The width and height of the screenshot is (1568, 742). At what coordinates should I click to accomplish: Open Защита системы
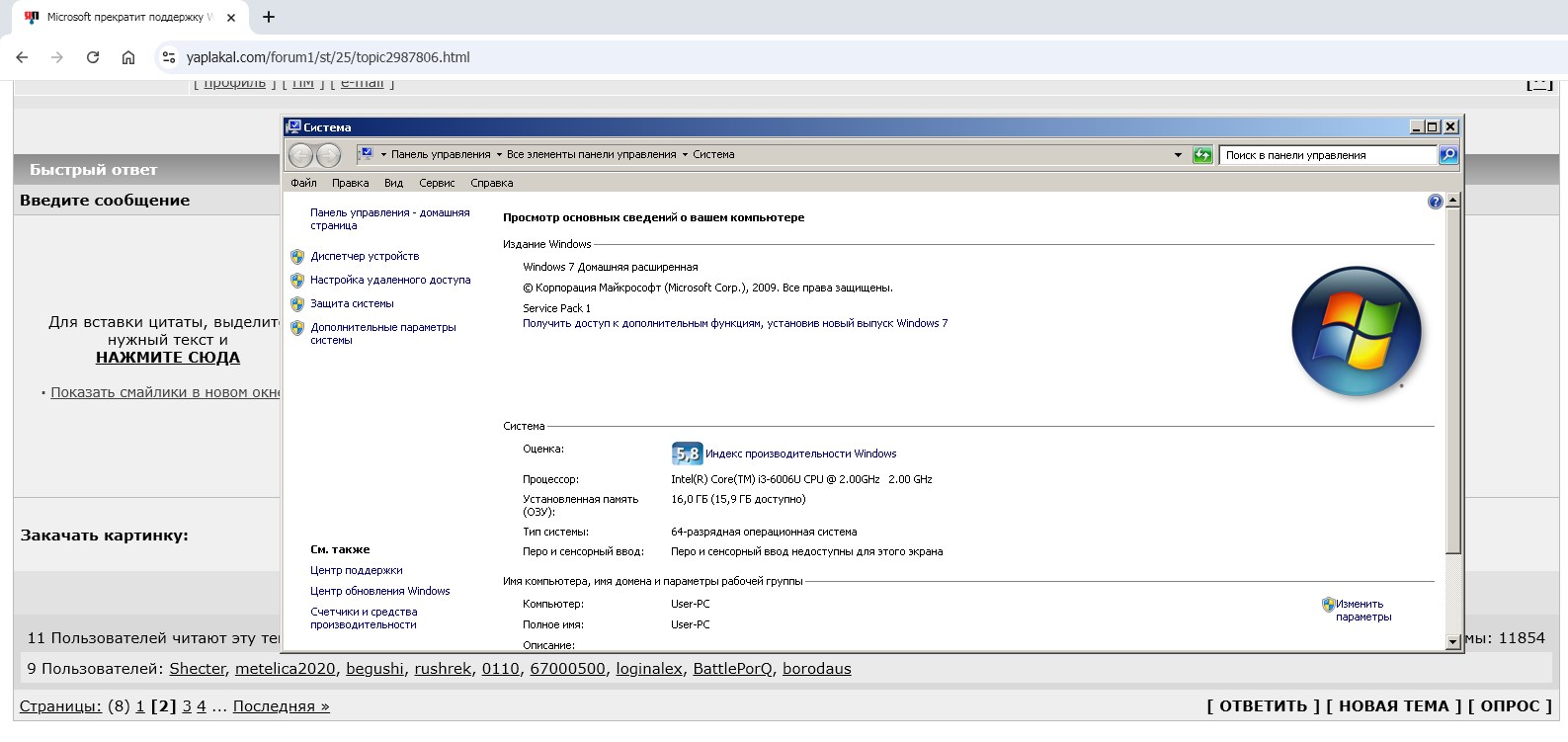pyautogui.click(x=352, y=303)
